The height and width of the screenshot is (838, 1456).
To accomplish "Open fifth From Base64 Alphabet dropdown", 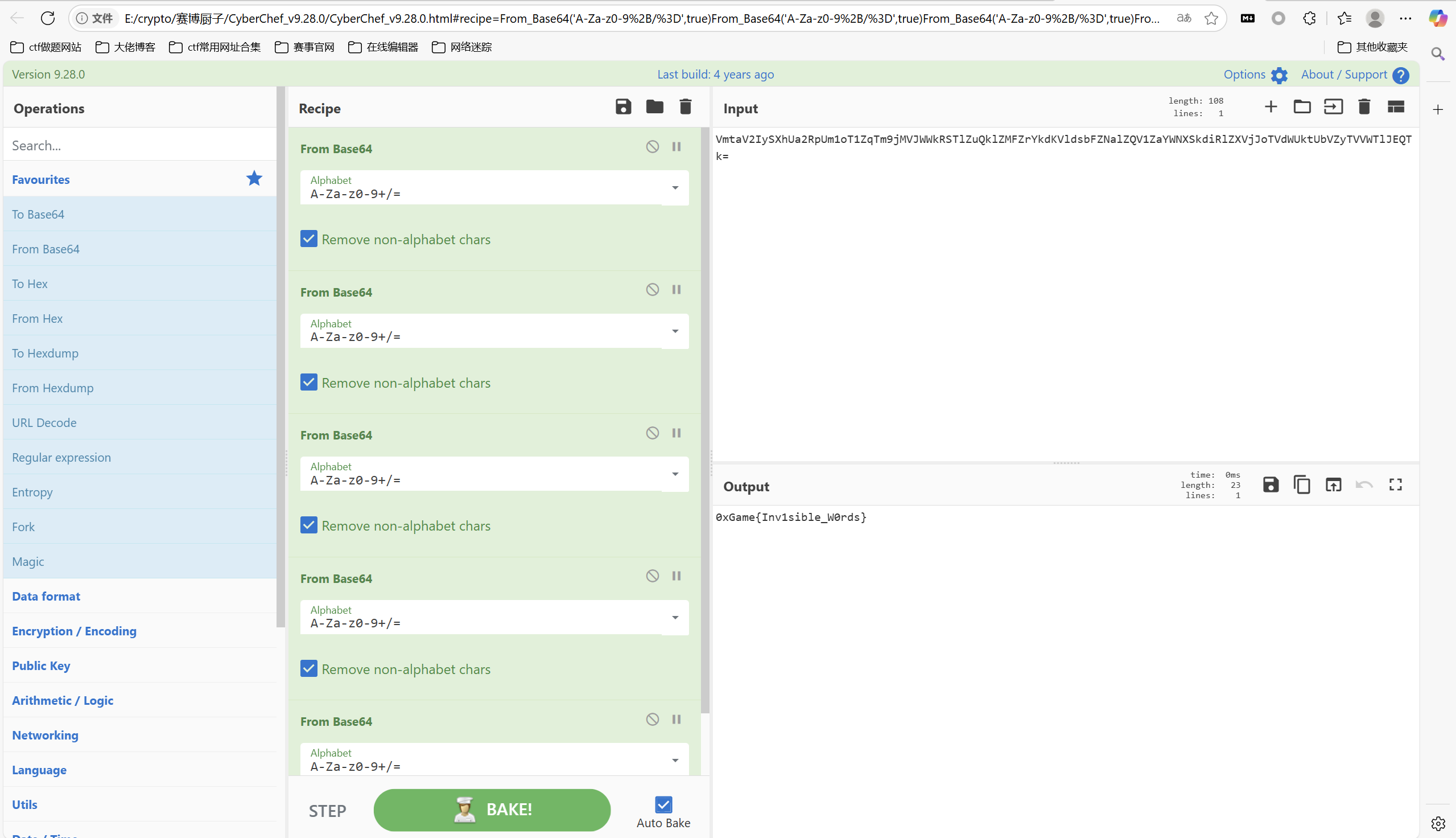I will pos(675,761).
